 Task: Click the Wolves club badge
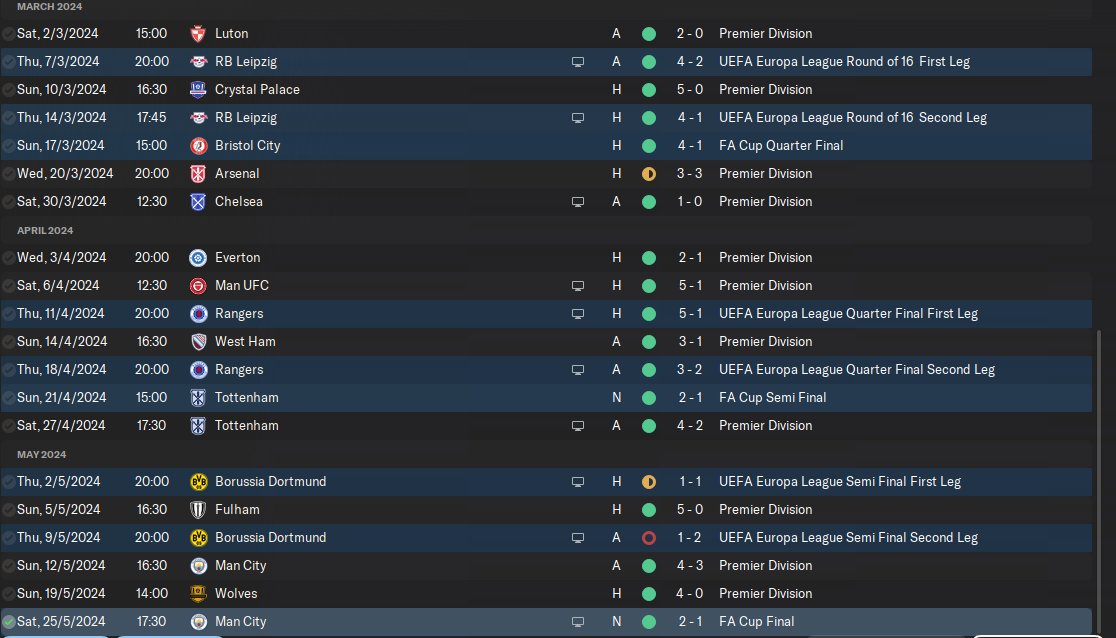click(197, 593)
